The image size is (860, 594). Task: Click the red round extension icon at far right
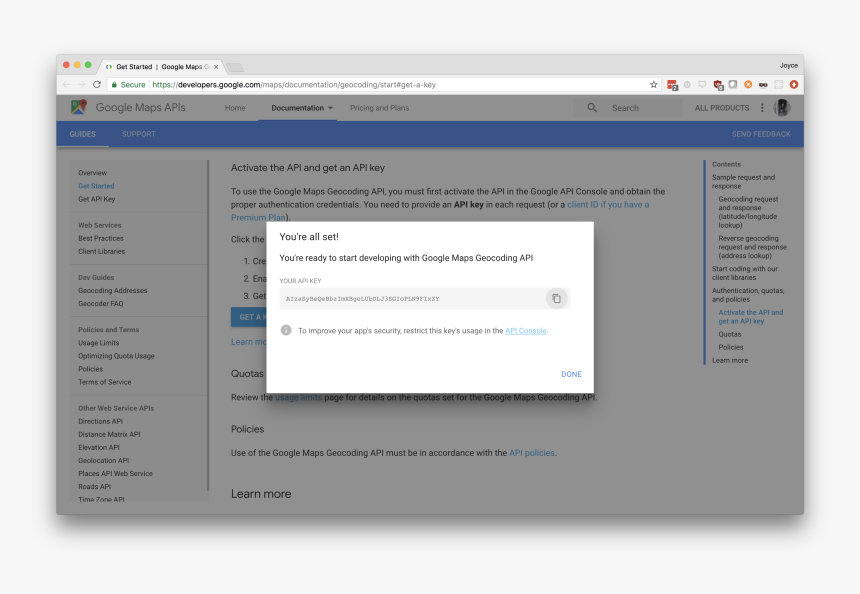pyautogui.click(x=794, y=84)
